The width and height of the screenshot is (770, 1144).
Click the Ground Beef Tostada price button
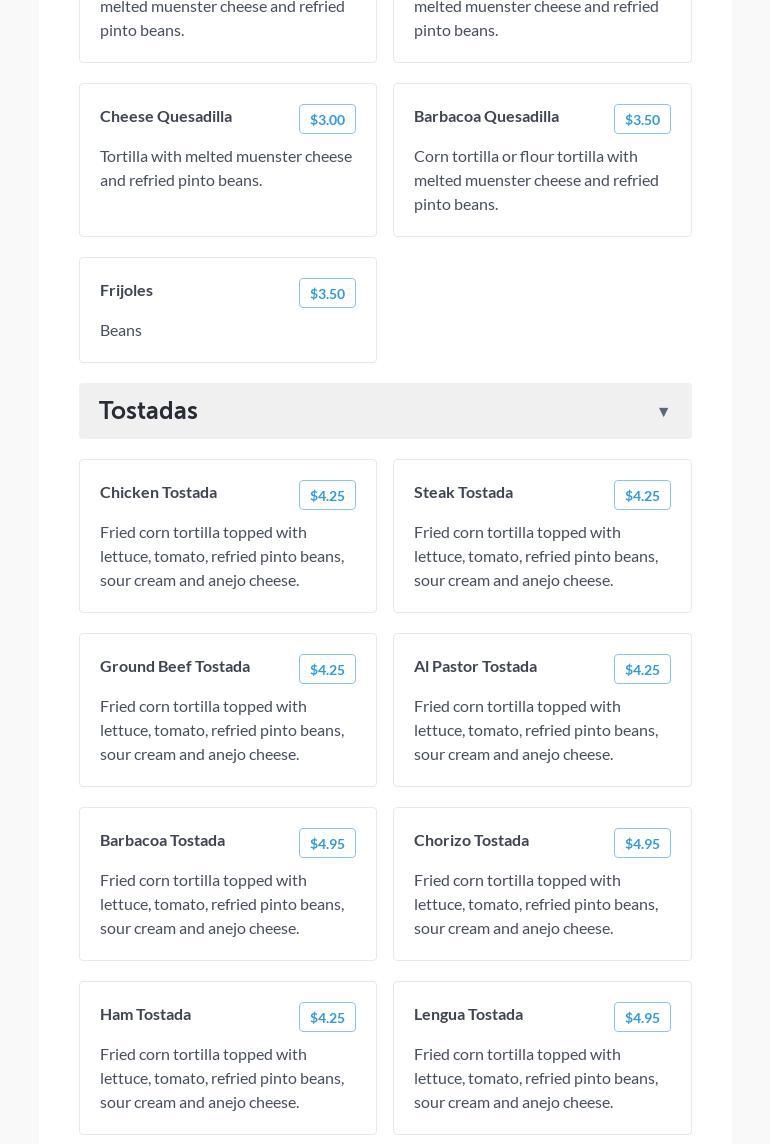click(327, 670)
